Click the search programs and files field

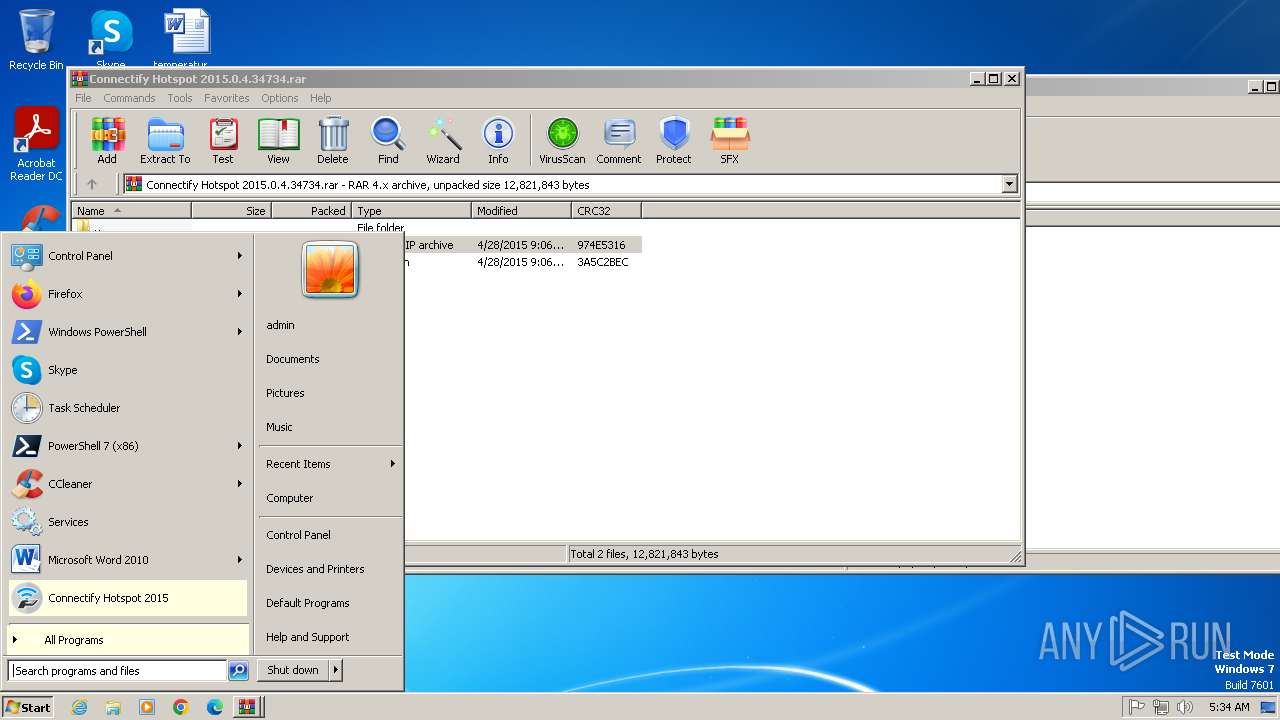[118, 671]
